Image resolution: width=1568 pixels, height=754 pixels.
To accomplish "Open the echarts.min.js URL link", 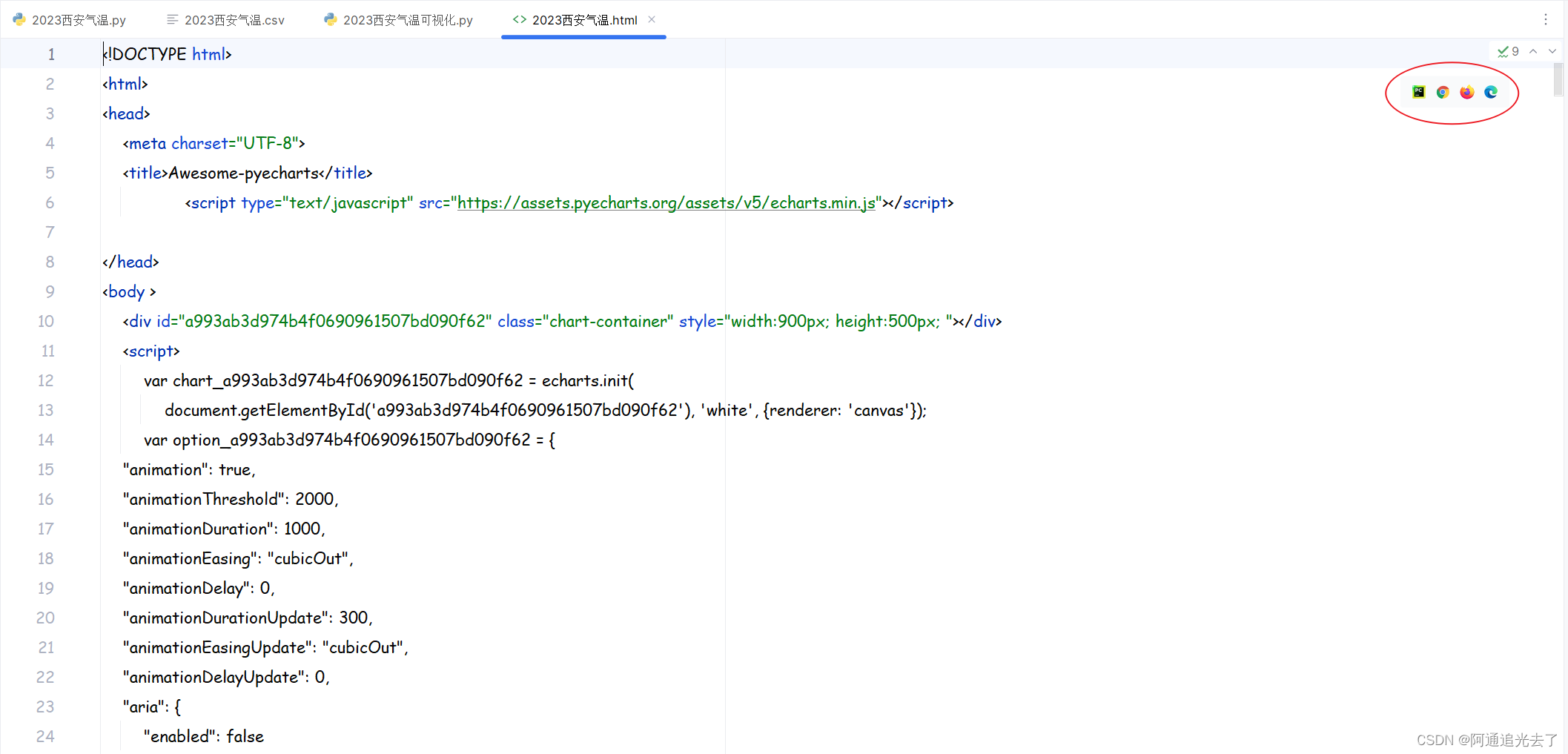I will click(666, 203).
